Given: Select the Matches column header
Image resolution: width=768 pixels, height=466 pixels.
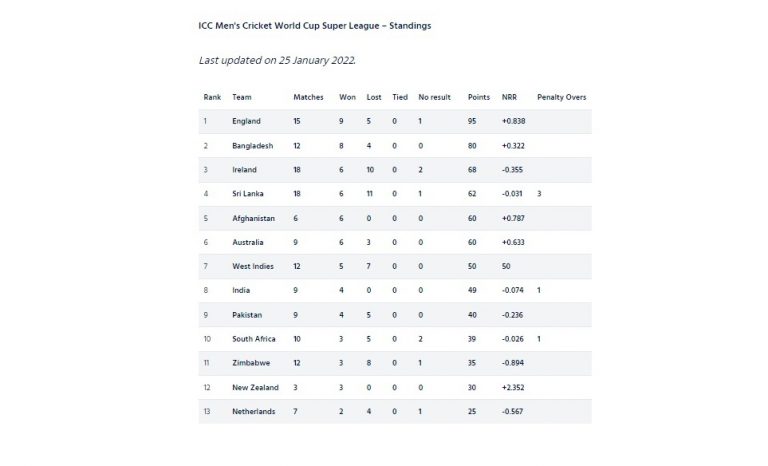Looking at the screenshot, I should (308, 97).
